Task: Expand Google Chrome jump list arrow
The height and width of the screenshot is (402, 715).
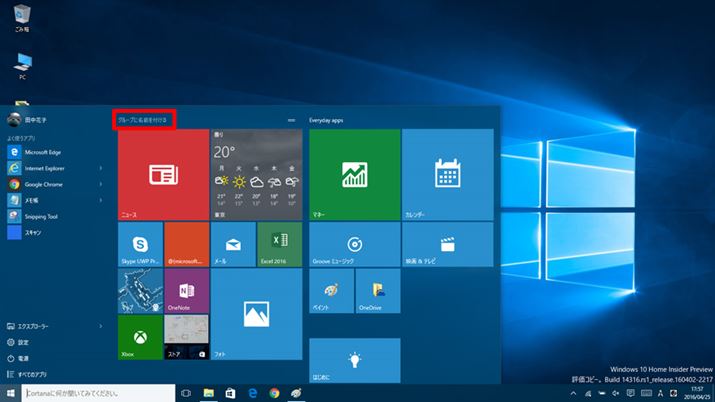Action: [101, 184]
